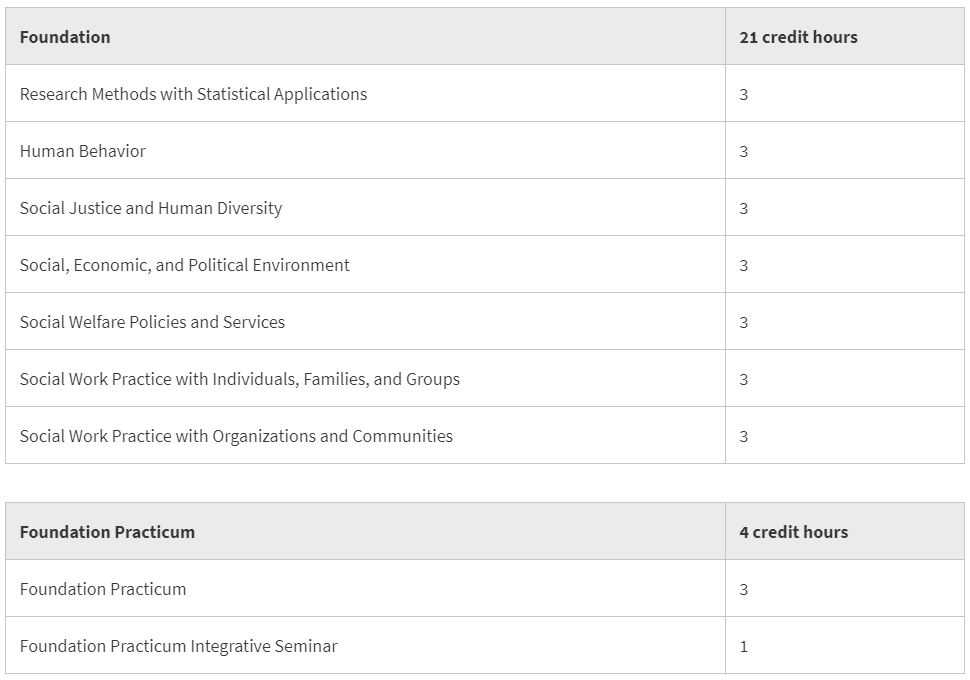Image resolution: width=970 pixels, height=680 pixels.
Task: Select the non-bold "Foundation Practicum" course row
Action: 103,589
